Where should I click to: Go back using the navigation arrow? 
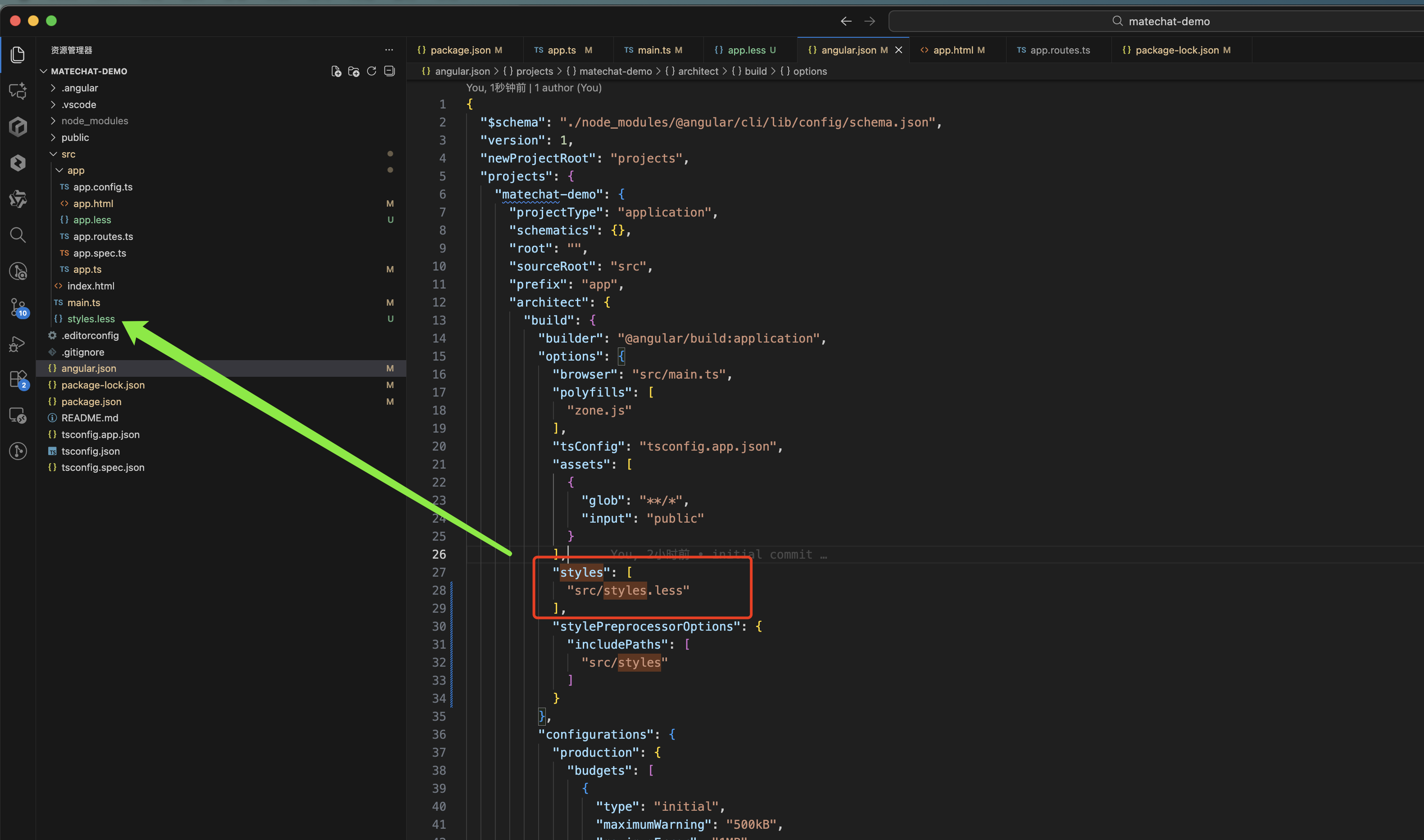pyautogui.click(x=846, y=21)
